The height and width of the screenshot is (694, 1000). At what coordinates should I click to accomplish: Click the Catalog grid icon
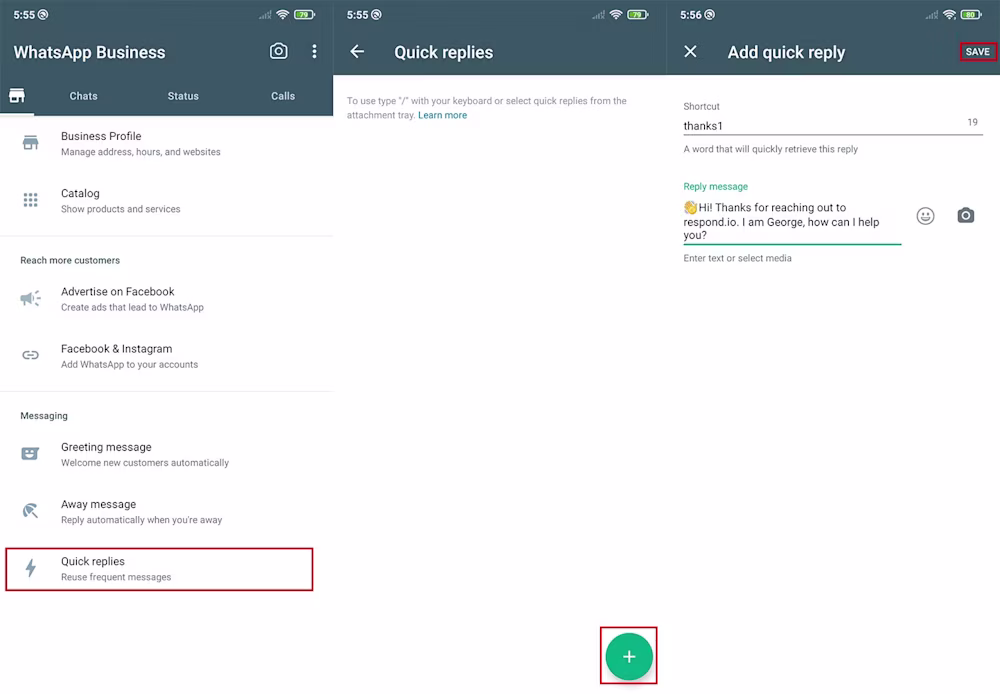(30, 200)
